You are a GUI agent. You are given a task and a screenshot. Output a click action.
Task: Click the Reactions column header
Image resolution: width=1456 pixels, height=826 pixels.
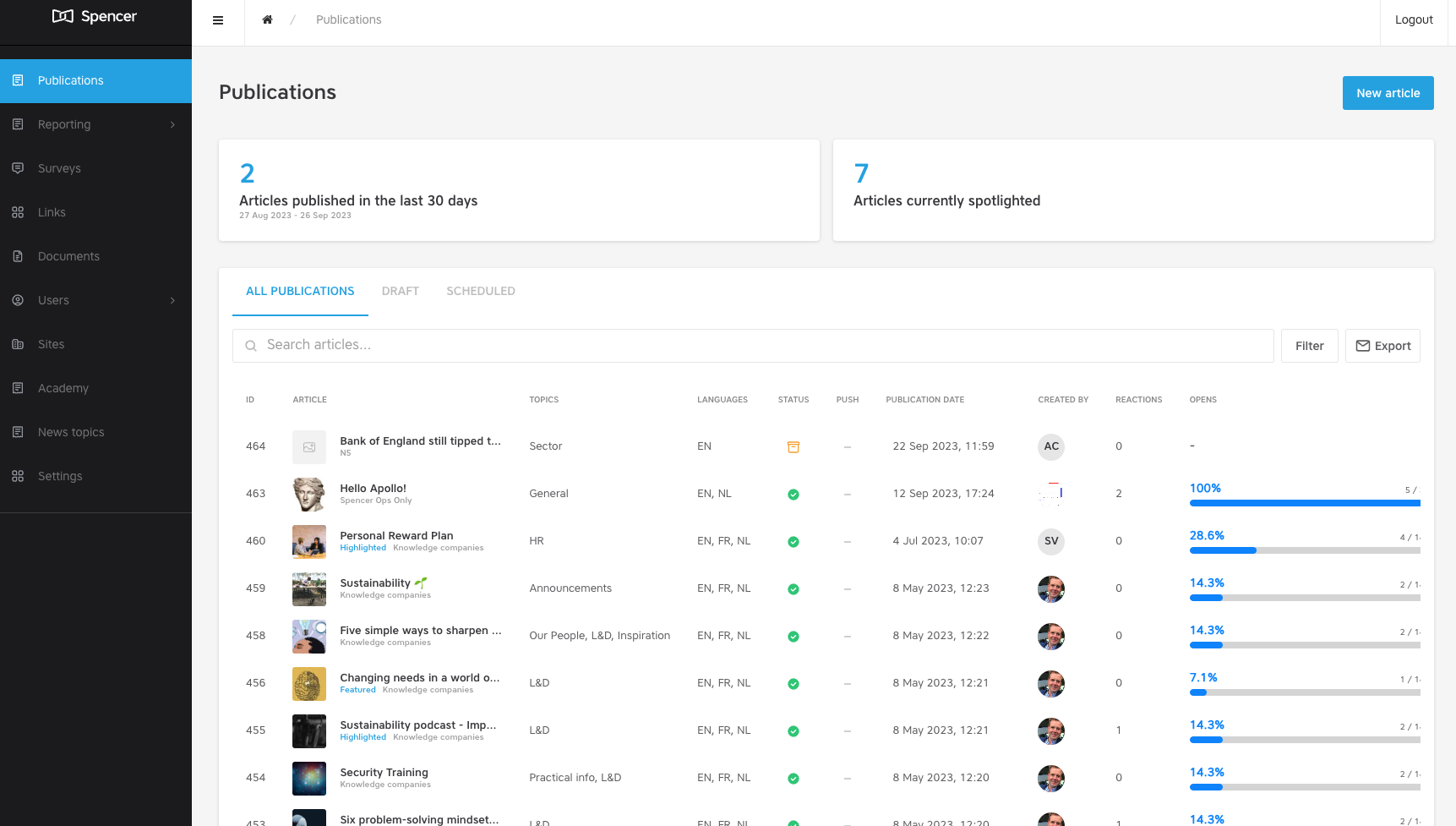[1138, 400]
